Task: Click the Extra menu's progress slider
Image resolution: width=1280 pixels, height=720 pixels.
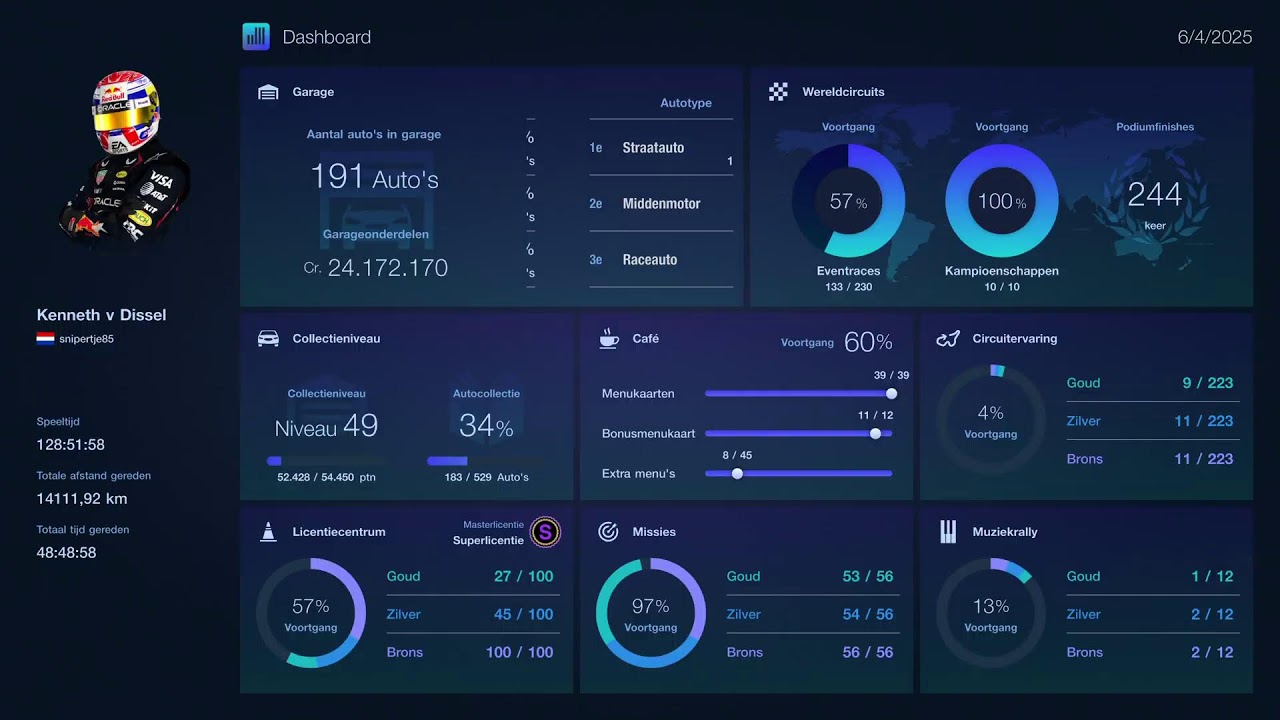Action: [x=798, y=474]
